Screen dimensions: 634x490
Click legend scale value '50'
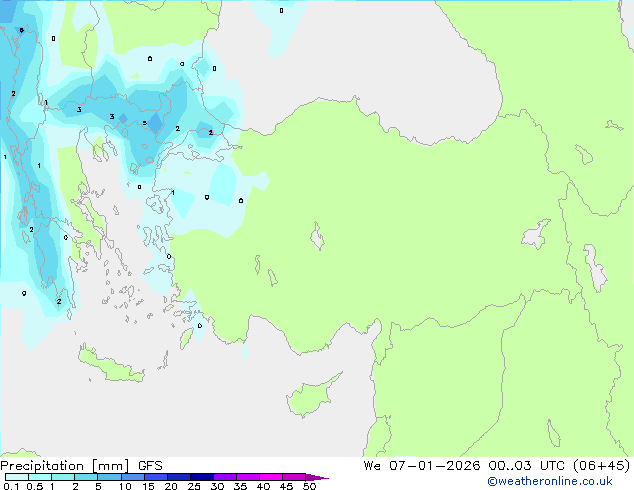(x=309, y=486)
